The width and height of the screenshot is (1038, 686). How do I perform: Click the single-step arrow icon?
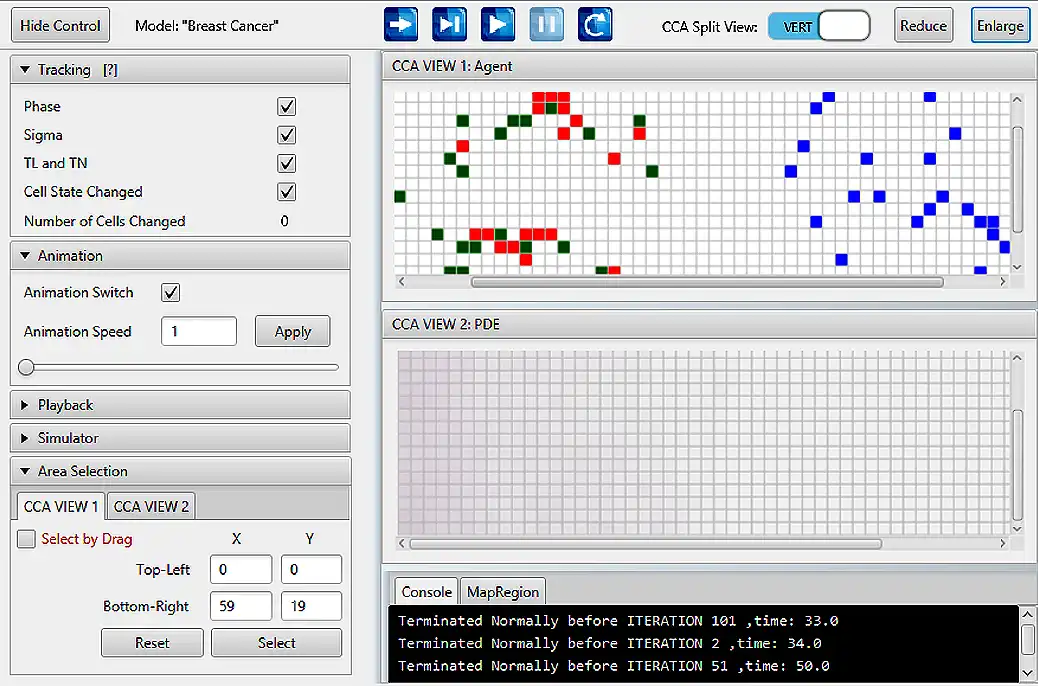click(400, 24)
